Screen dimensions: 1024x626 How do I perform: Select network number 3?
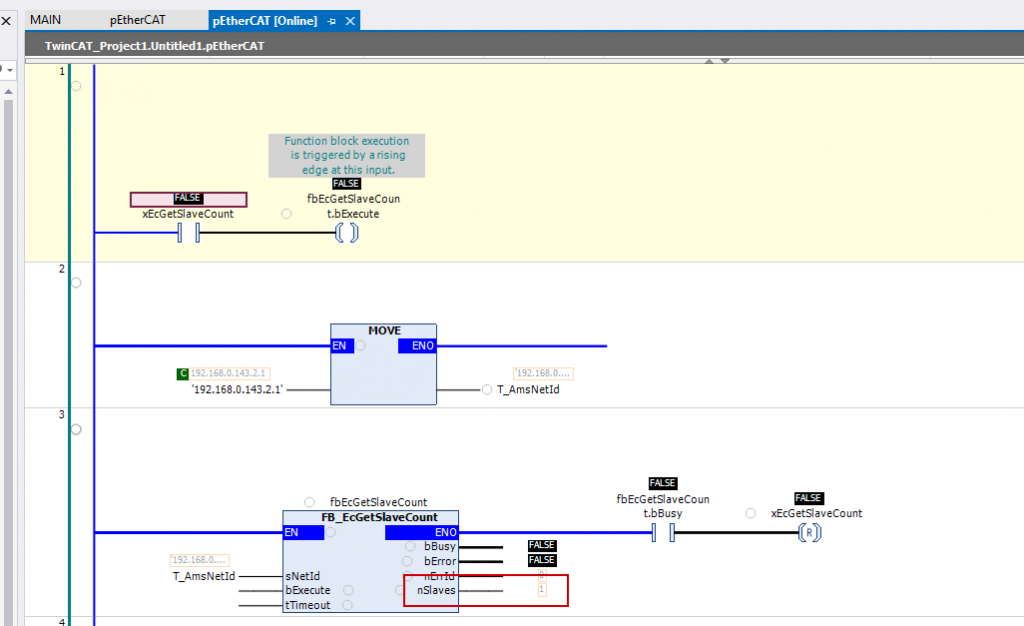tap(62, 415)
